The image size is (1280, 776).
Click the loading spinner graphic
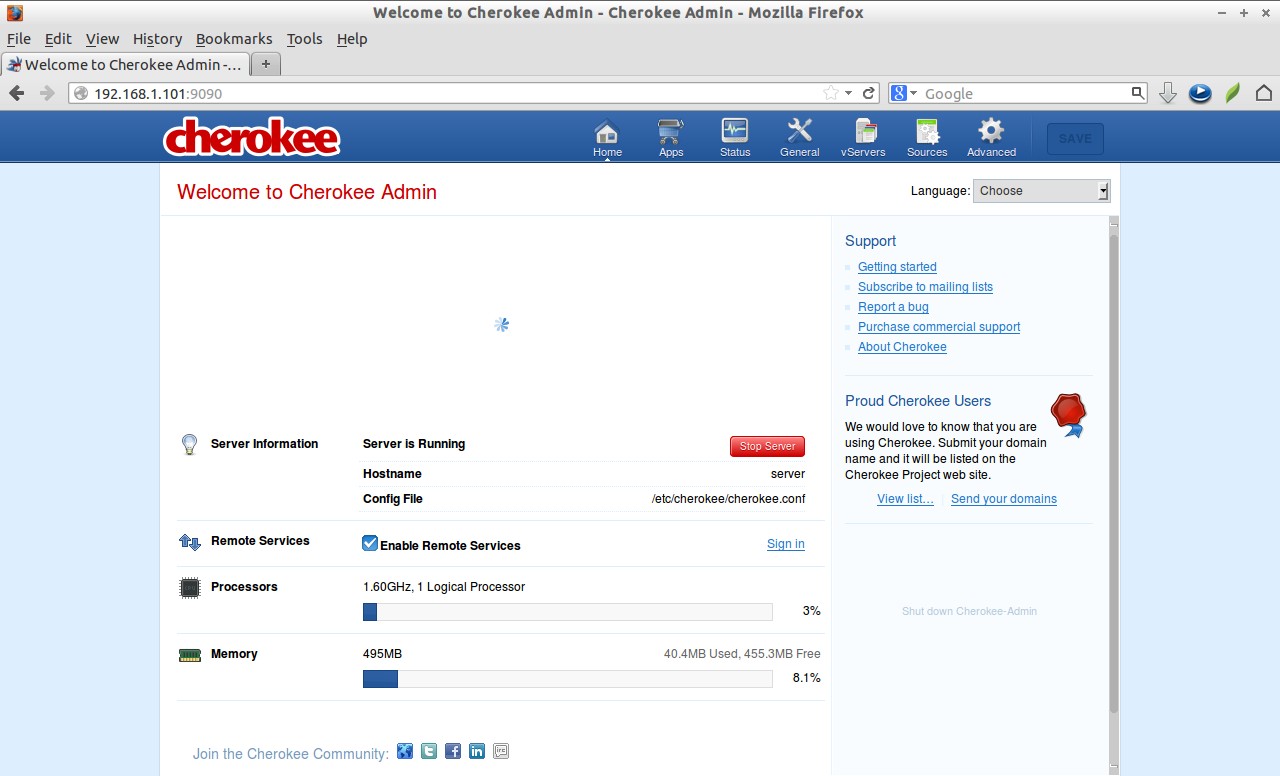point(502,324)
